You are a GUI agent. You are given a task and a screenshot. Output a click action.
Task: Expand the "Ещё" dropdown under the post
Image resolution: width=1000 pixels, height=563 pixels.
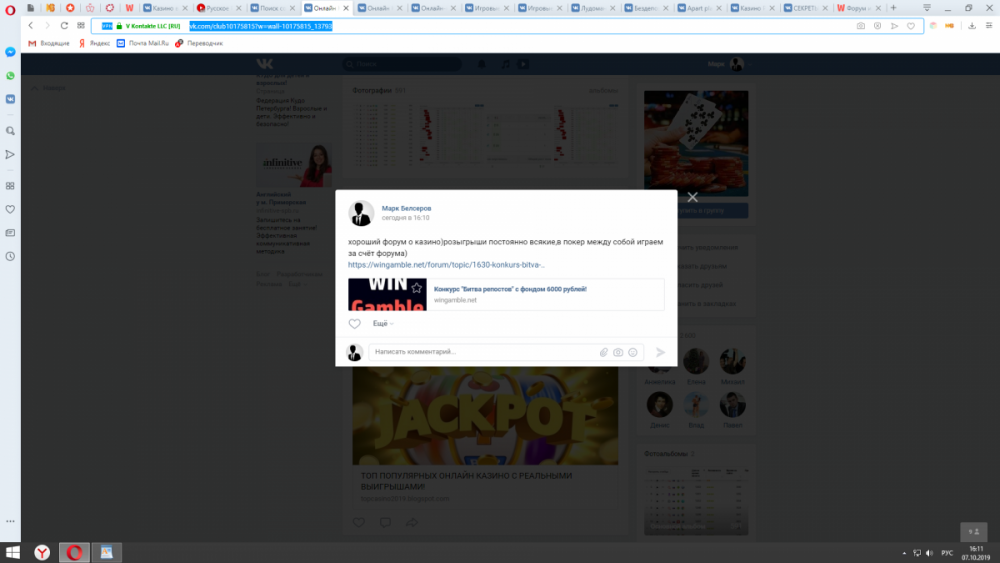(x=382, y=324)
